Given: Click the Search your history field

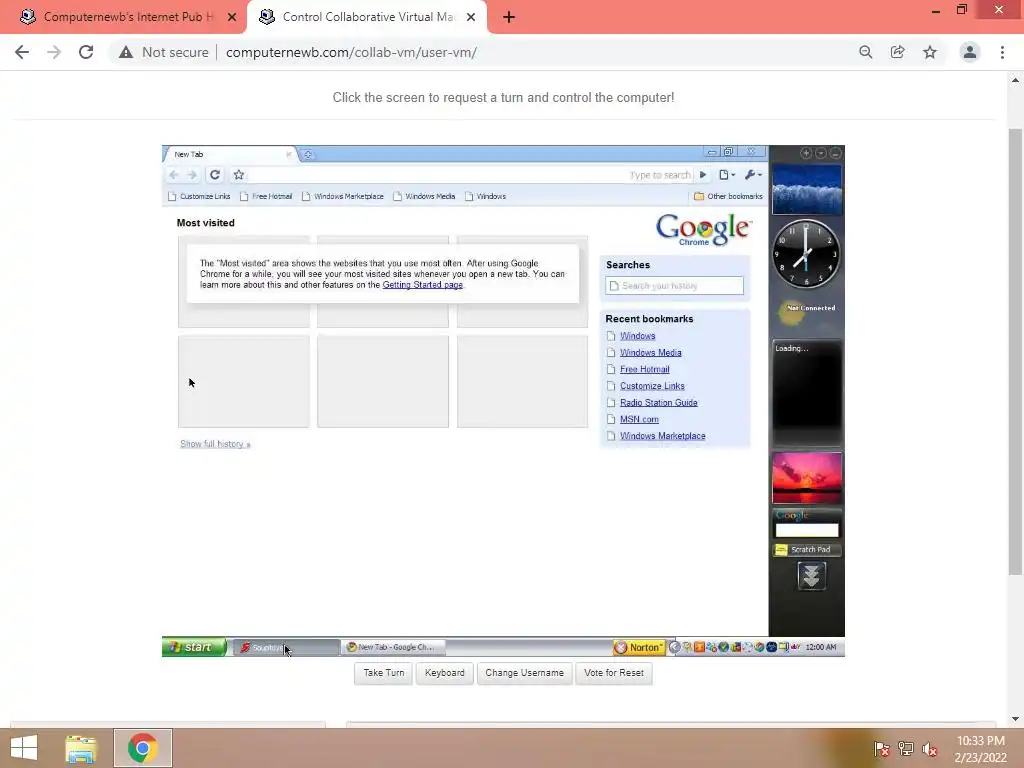Looking at the screenshot, I should point(675,285).
